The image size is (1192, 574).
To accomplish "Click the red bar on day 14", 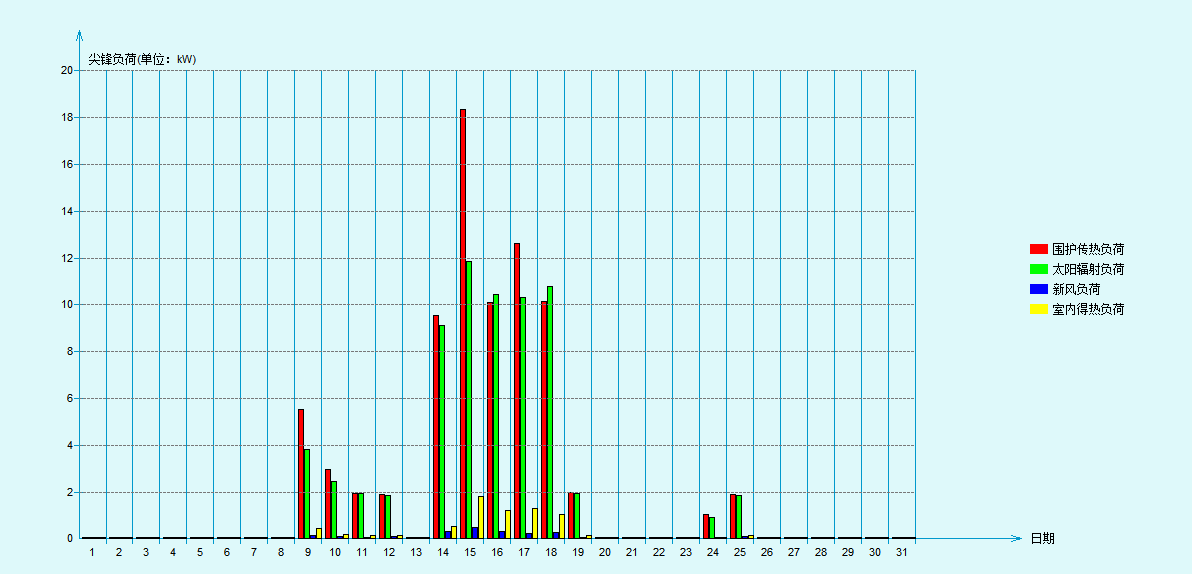I will click(436, 426).
